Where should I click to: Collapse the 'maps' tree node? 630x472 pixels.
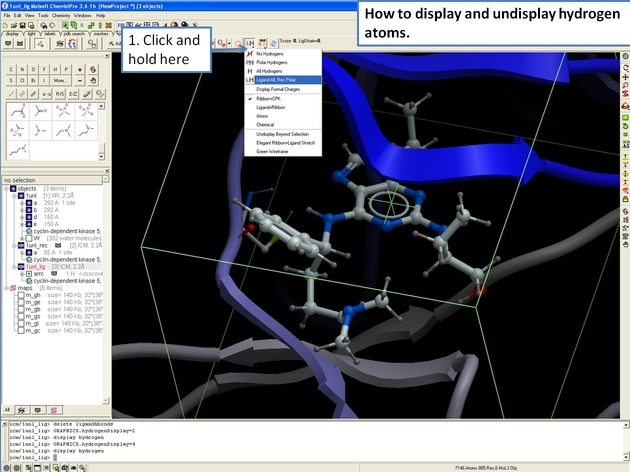tap(6, 287)
